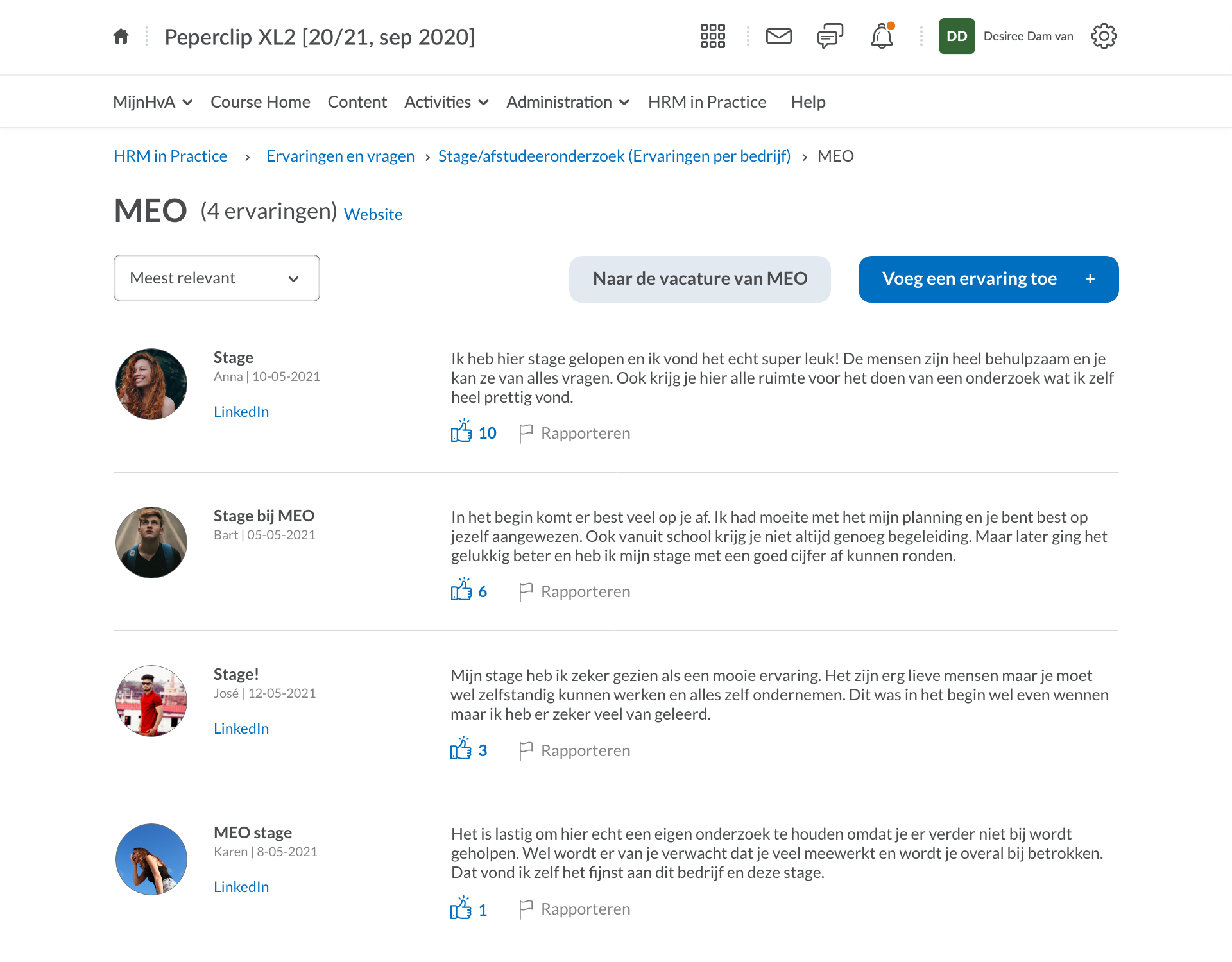Open notifications bell icon
1232x962 pixels.
coord(882,37)
